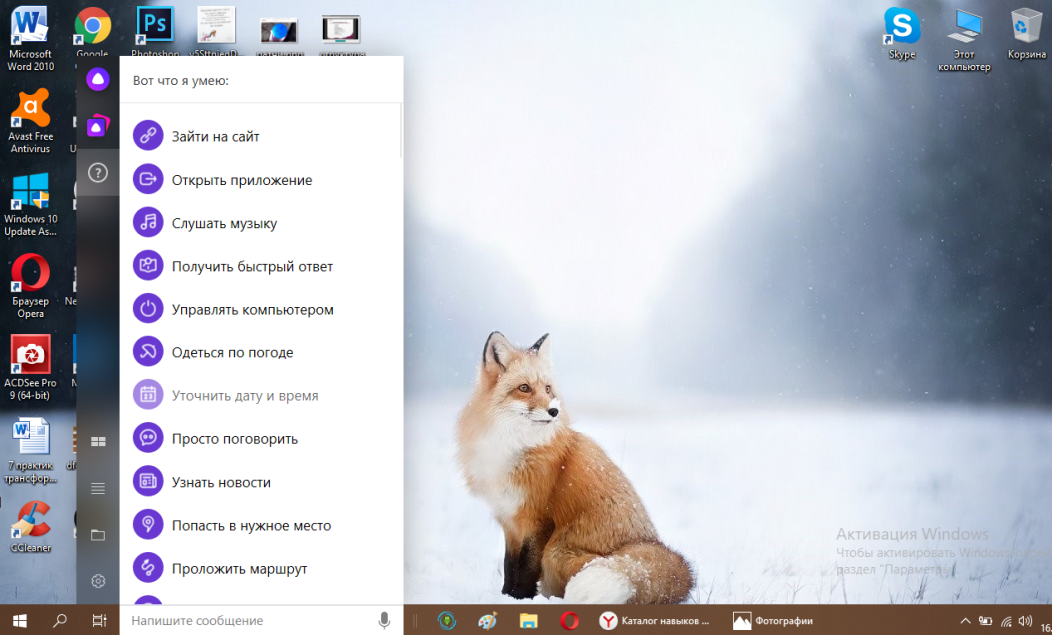Expand the hidden system tray icons arrow
The width and height of the screenshot is (1052, 635).
(965, 621)
